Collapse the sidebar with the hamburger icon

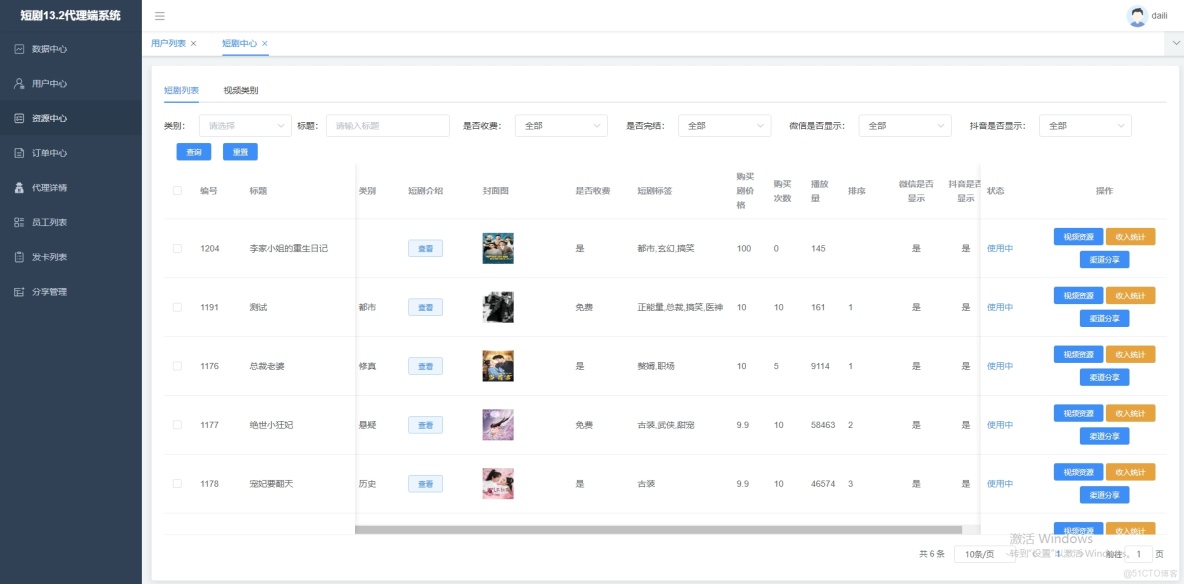click(x=158, y=16)
